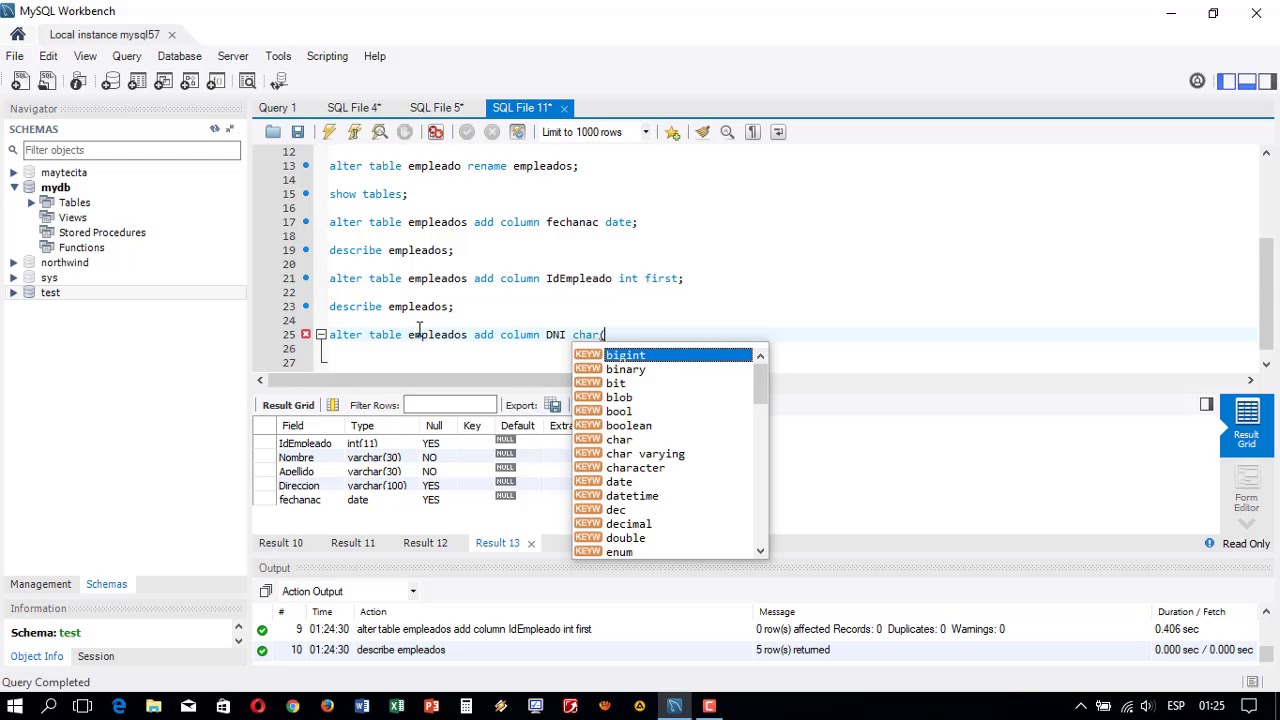Image resolution: width=1280 pixels, height=720 pixels.
Task: Commit the transaction icon
Action: tap(467, 132)
